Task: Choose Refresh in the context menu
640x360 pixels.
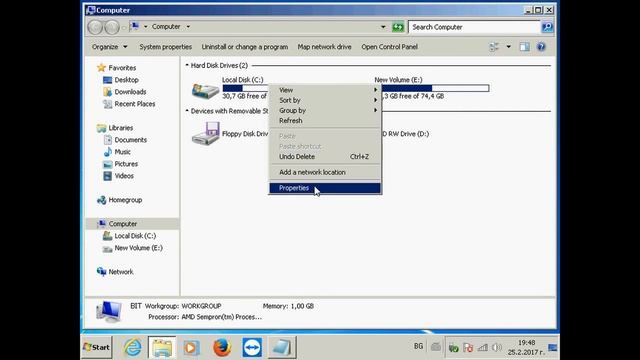Action: (x=324, y=120)
